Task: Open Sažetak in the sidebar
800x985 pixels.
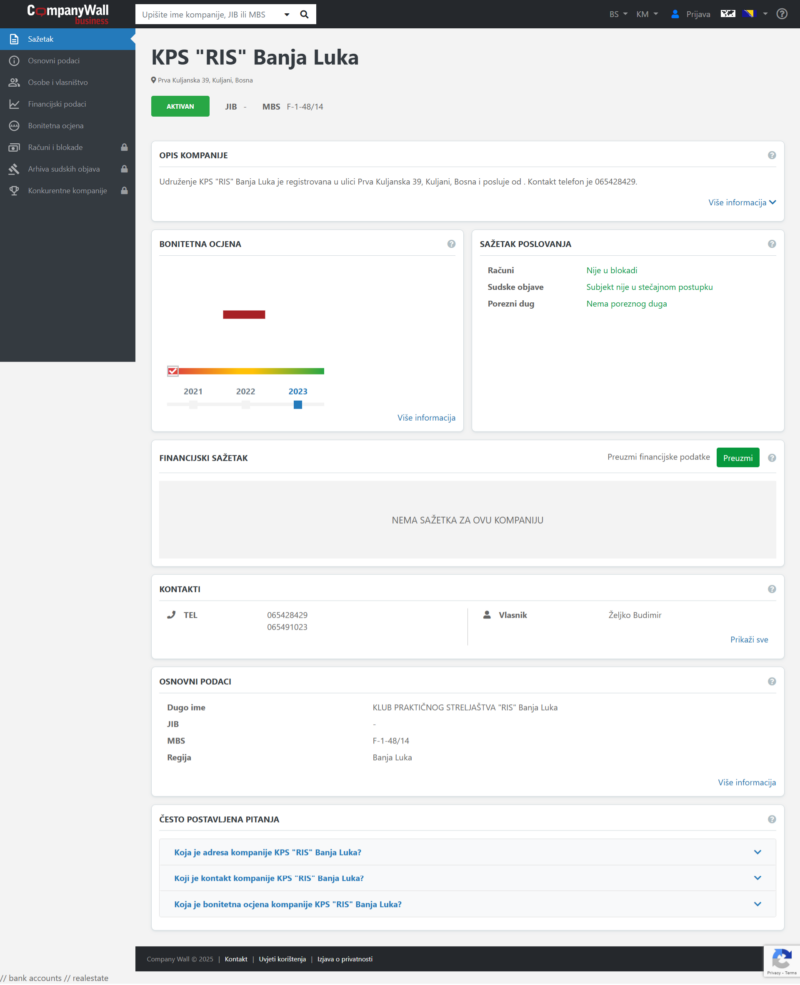Action: [x=67, y=39]
